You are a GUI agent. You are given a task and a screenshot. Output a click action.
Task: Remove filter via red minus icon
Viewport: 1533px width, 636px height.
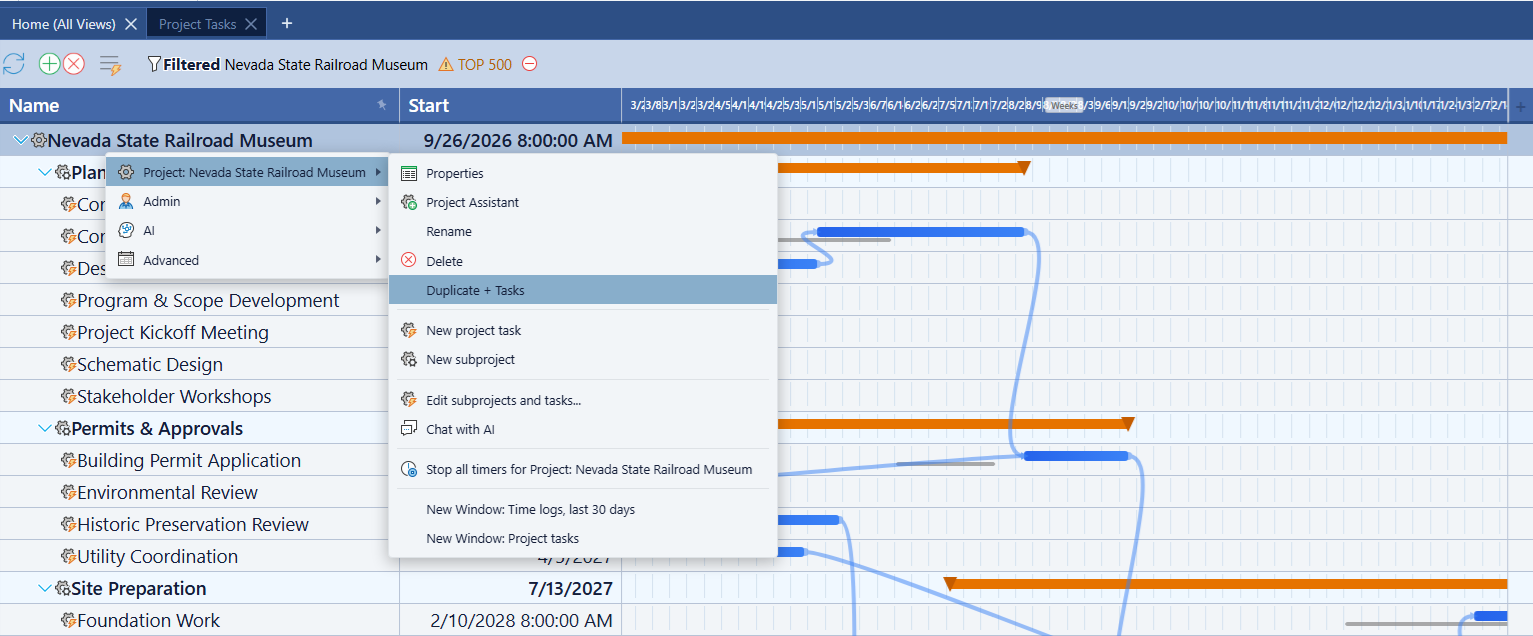pyautogui.click(x=530, y=64)
